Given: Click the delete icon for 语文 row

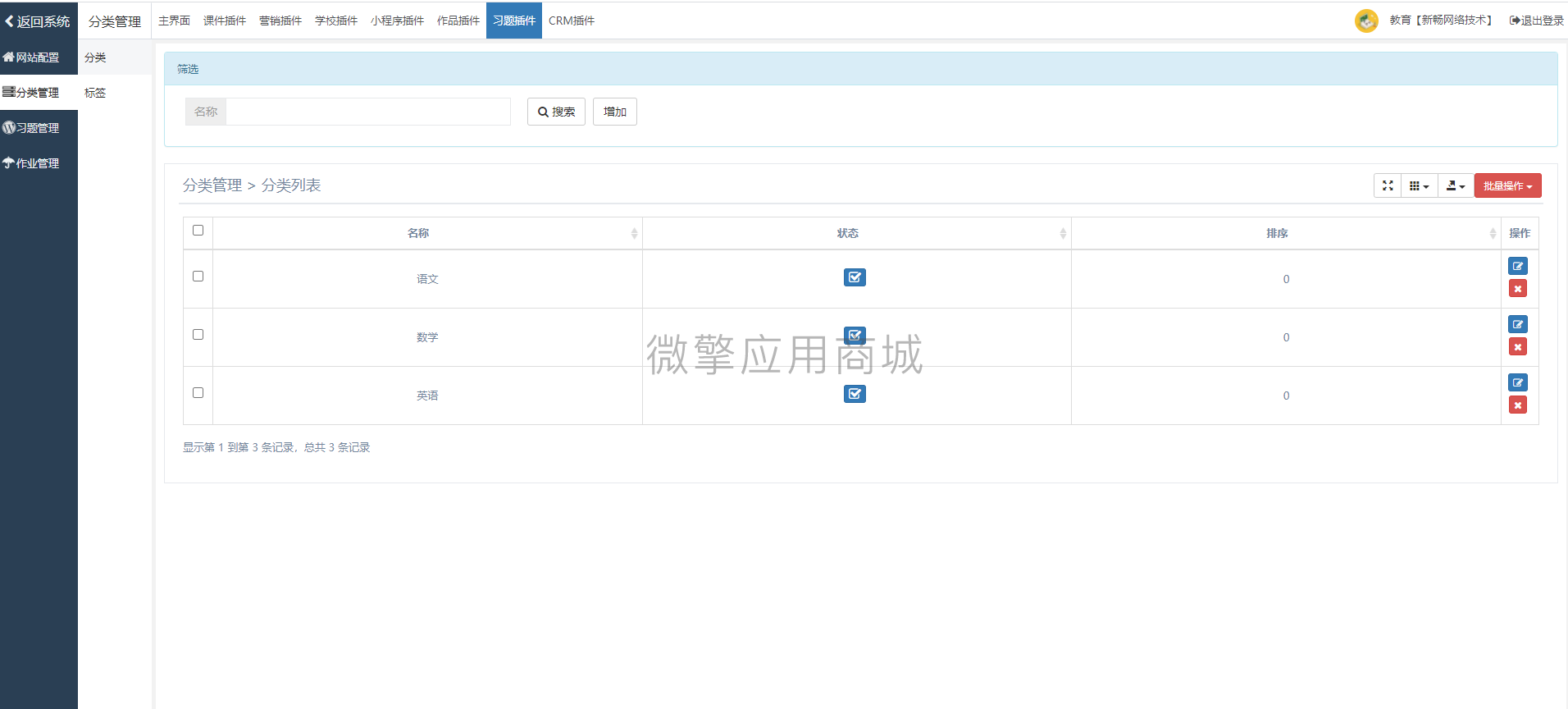Looking at the screenshot, I should tap(1518, 289).
